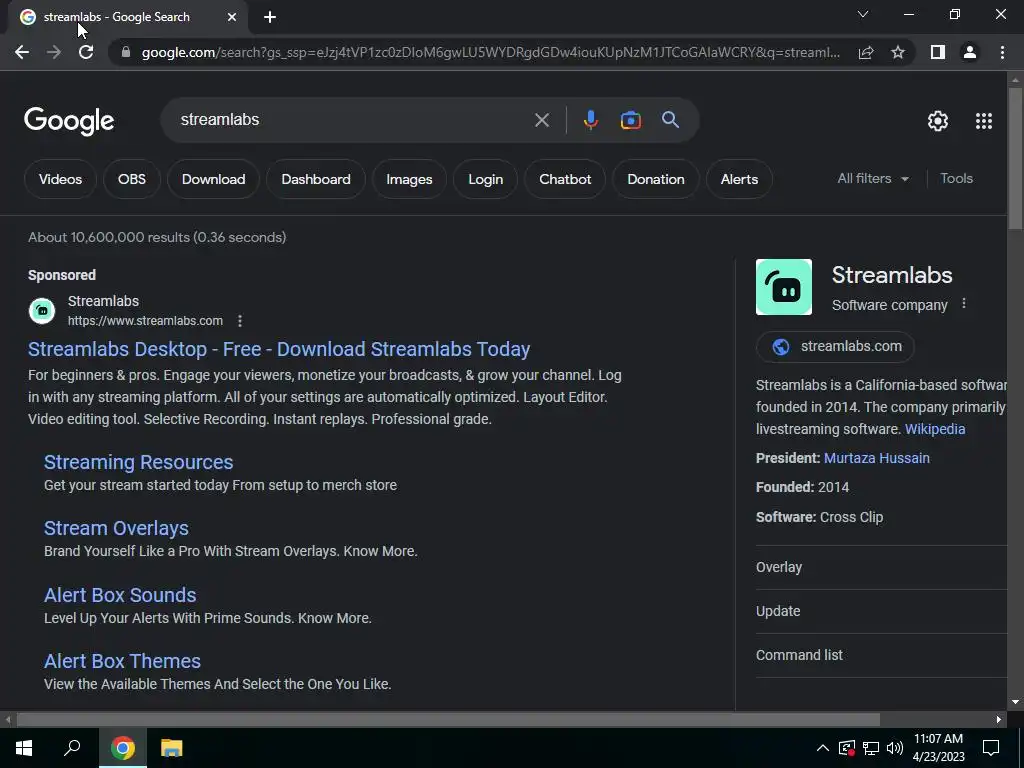Select the OBS search chip
1024x768 pixels.
pyautogui.click(x=132, y=179)
